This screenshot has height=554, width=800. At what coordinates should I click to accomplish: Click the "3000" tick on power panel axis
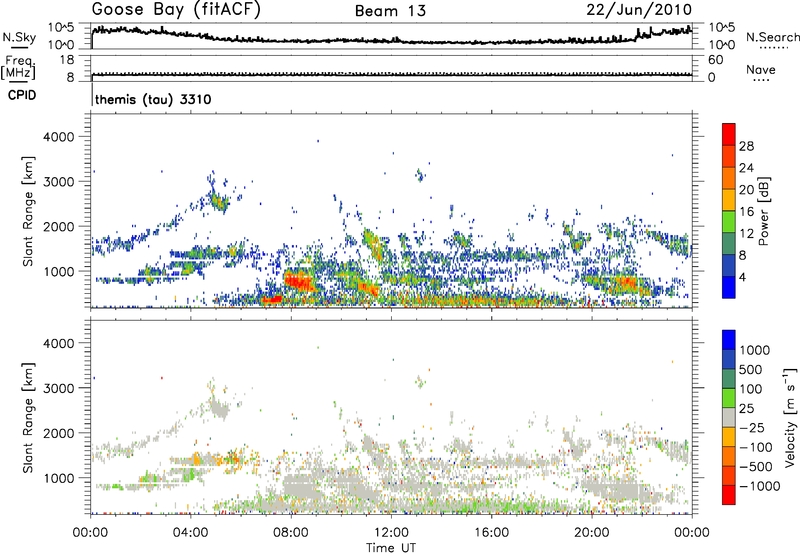(x=58, y=182)
